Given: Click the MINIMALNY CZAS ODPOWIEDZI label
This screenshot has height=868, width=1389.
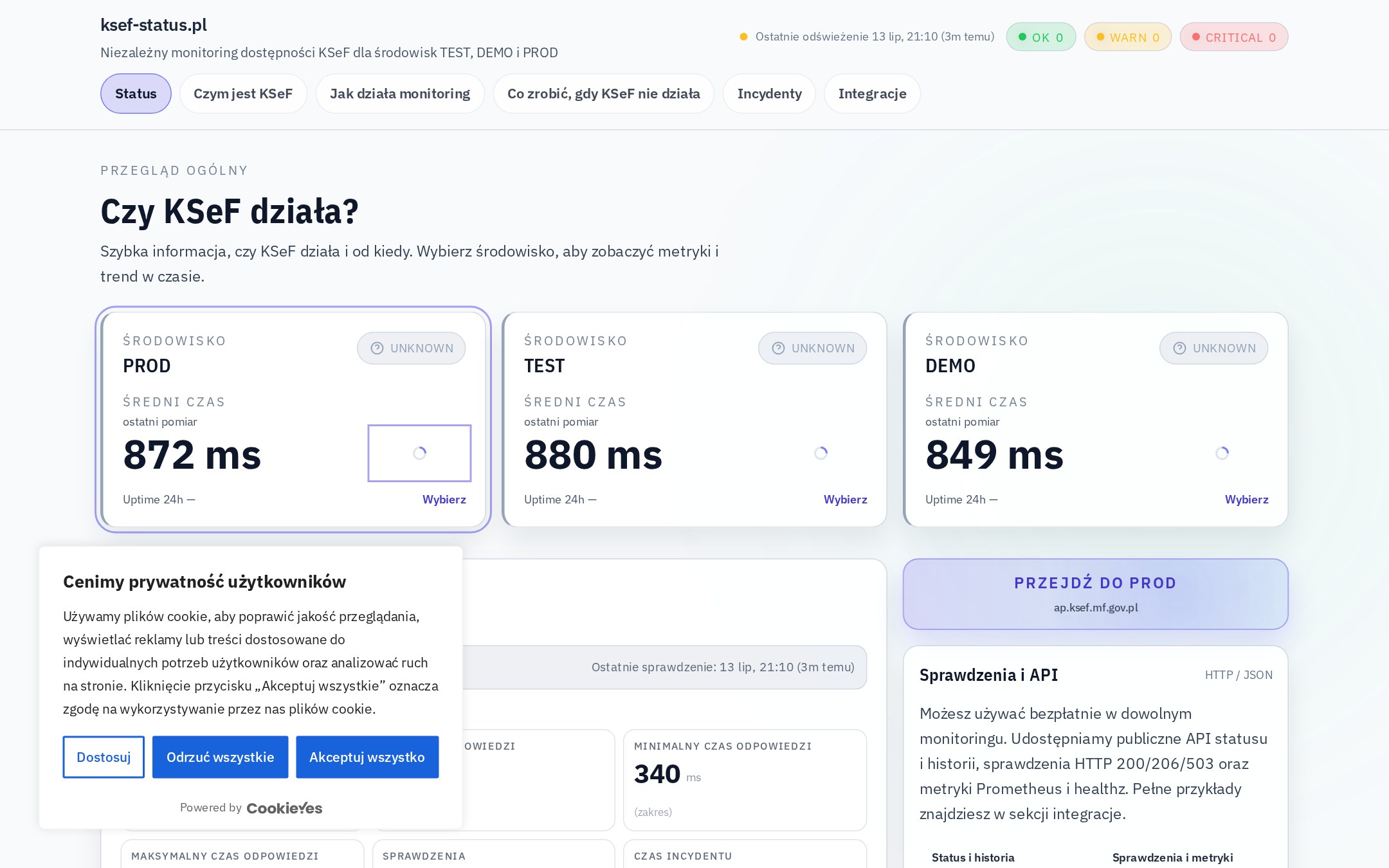Looking at the screenshot, I should [723, 746].
